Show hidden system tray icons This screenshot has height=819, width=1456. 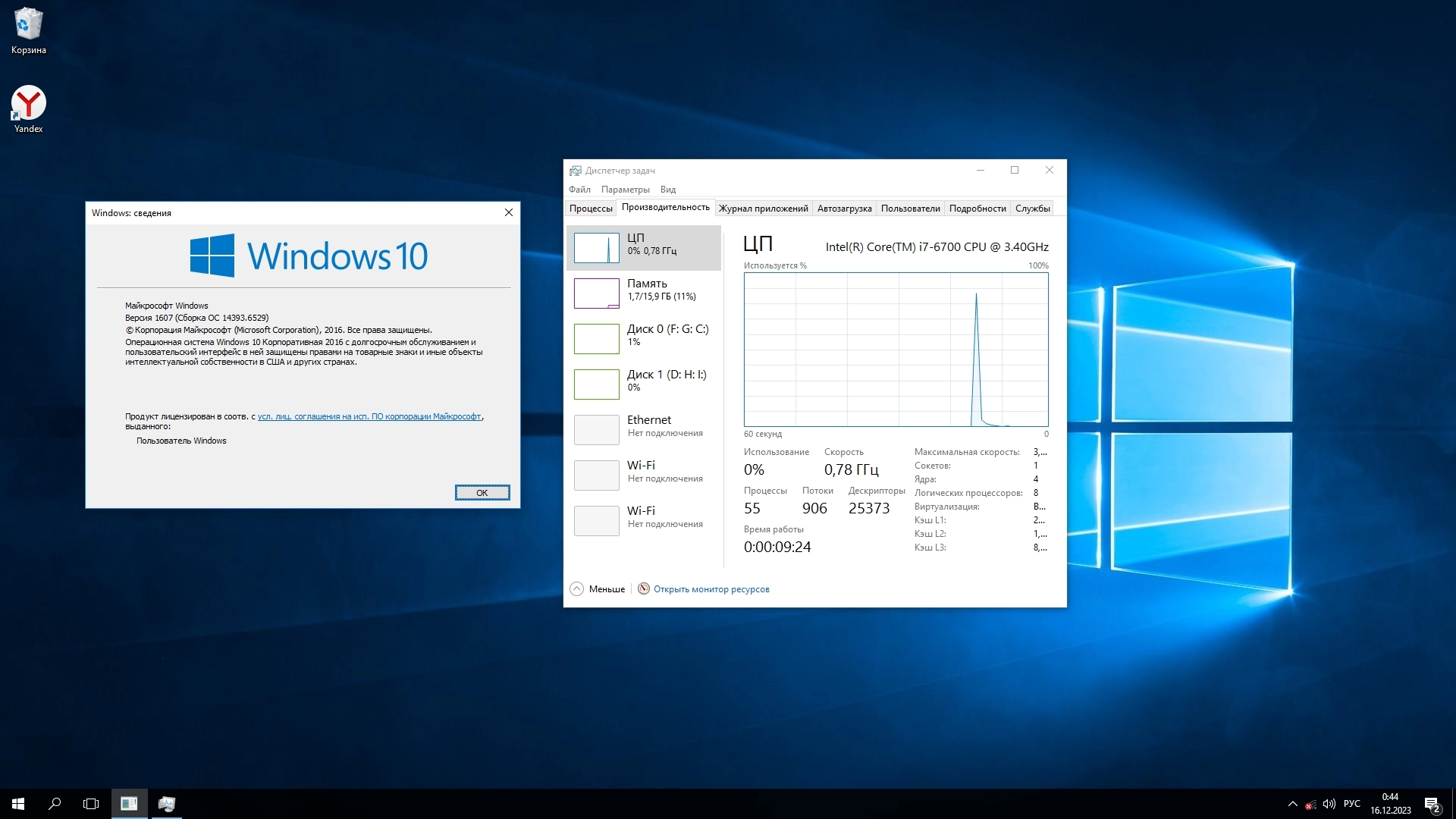[1292, 804]
